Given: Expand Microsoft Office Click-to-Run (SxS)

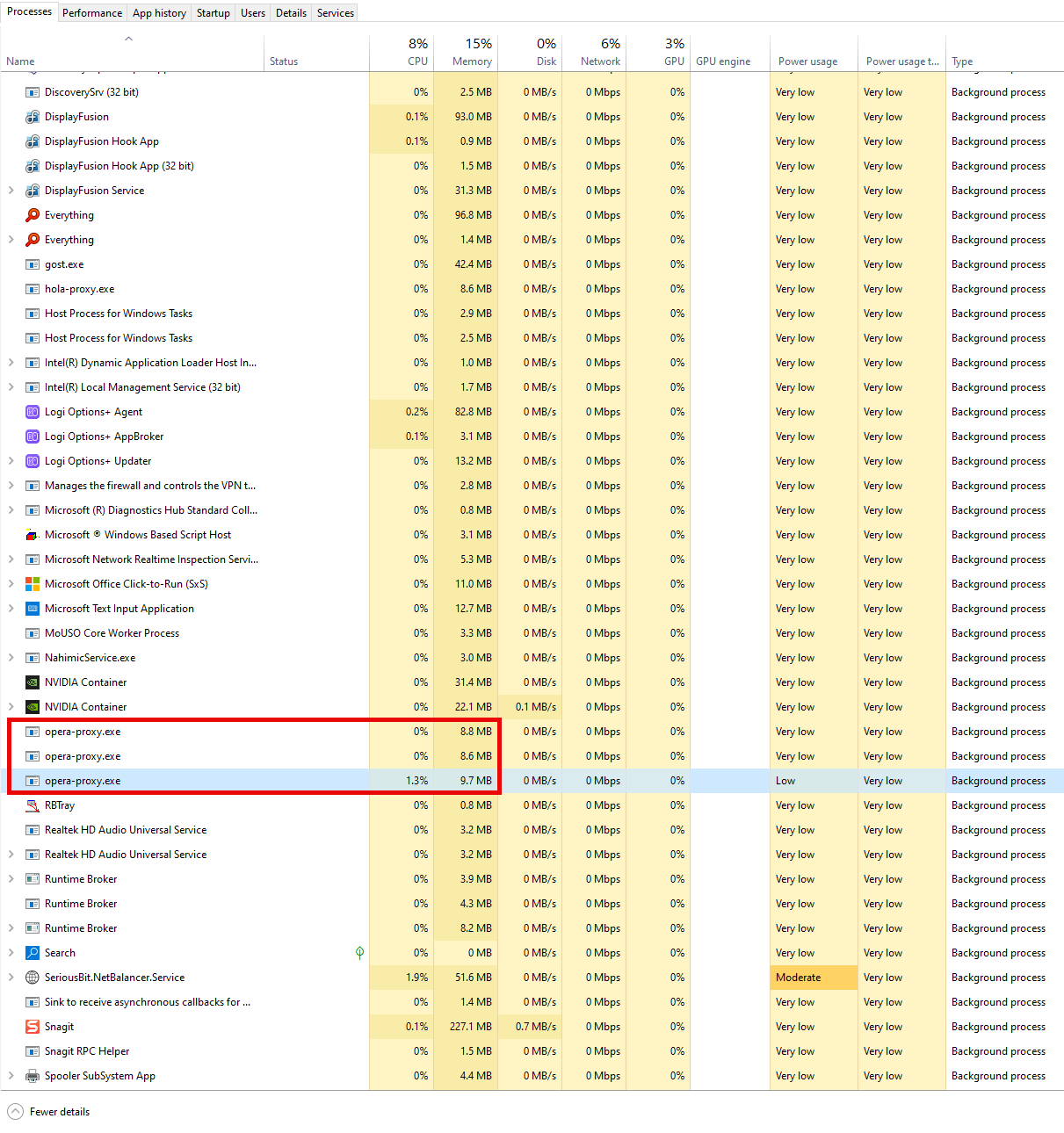Looking at the screenshot, I should coord(11,584).
